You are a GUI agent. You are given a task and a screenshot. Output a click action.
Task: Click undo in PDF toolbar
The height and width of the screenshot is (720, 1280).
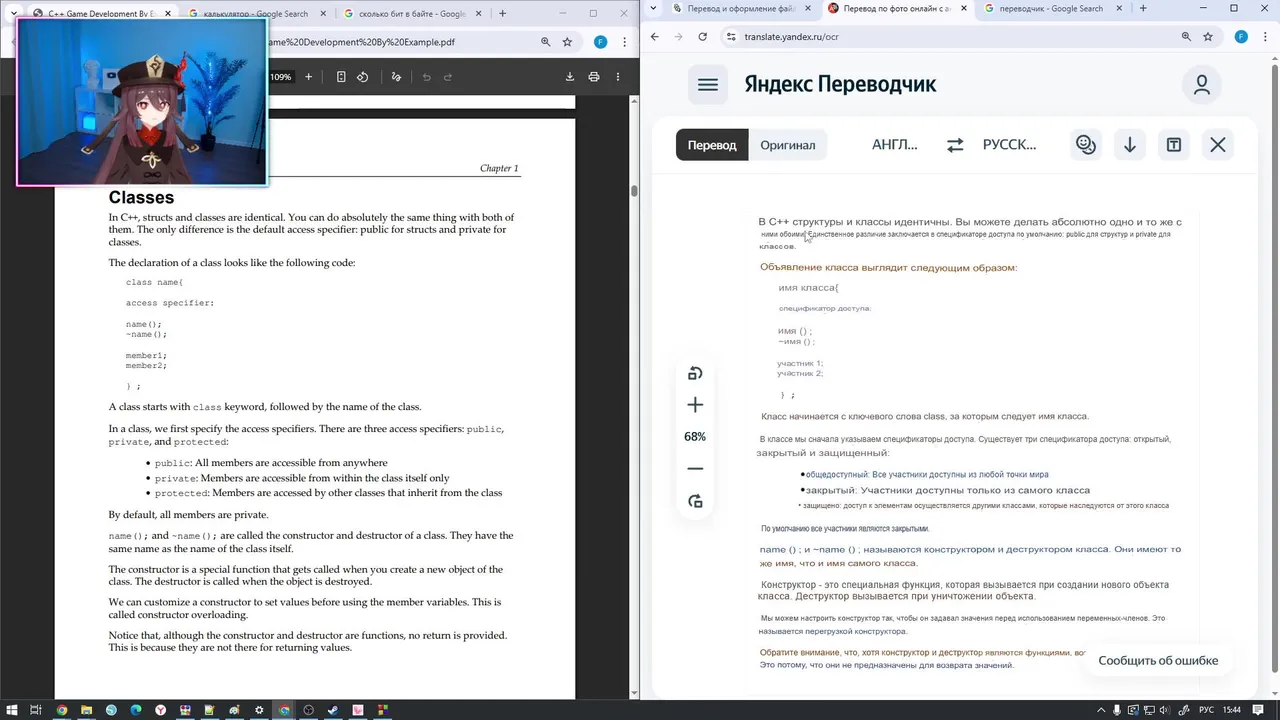pyautogui.click(x=427, y=77)
